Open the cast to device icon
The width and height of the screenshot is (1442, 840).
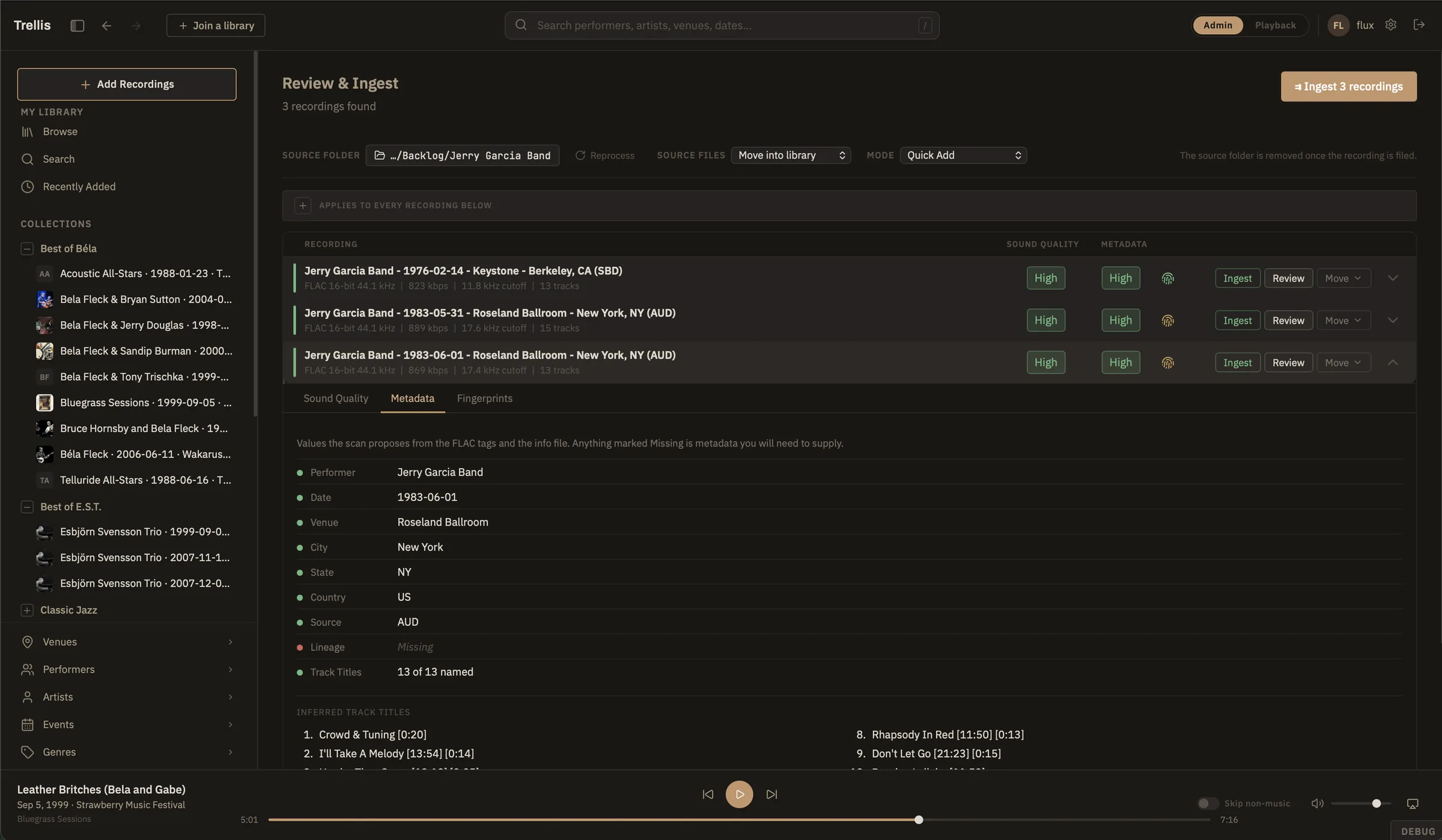coord(1413,803)
